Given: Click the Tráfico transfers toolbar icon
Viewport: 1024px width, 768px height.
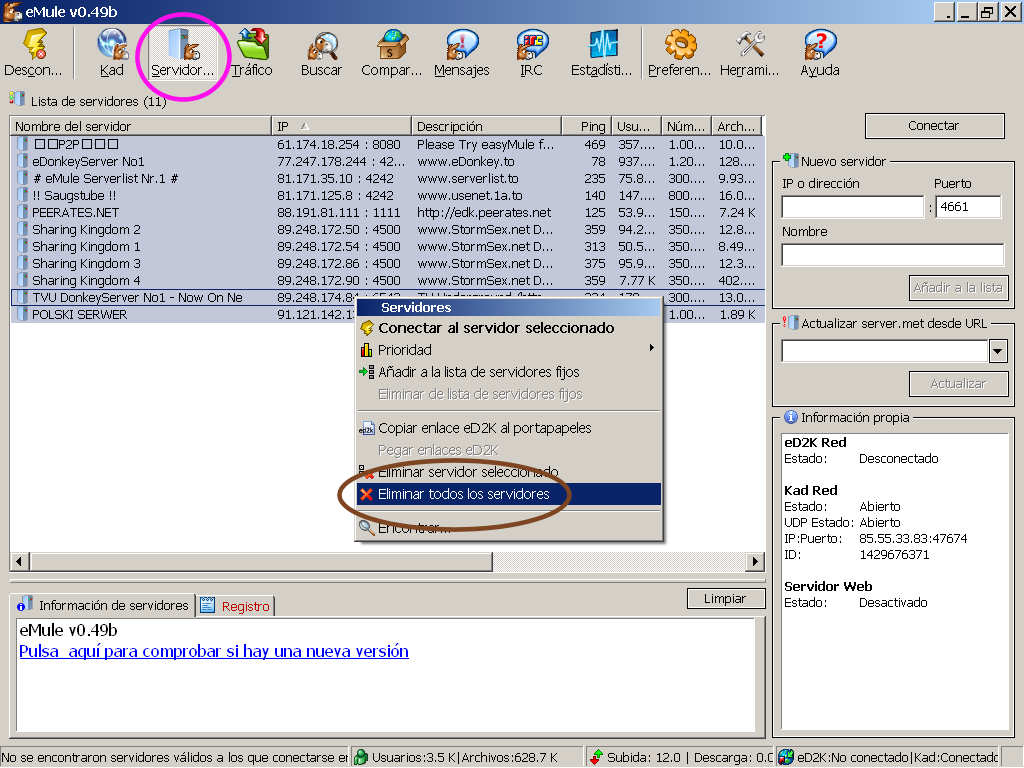Looking at the screenshot, I should [x=252, y=53].
